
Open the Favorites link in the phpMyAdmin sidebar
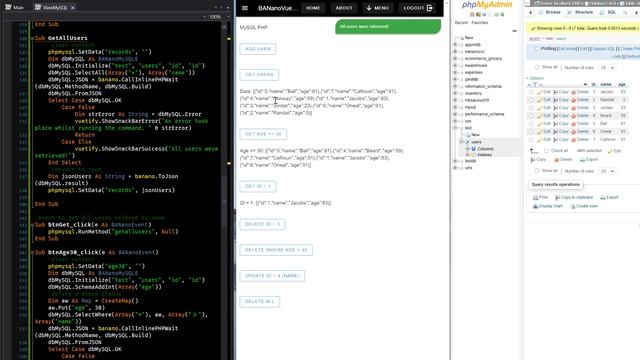480,23
